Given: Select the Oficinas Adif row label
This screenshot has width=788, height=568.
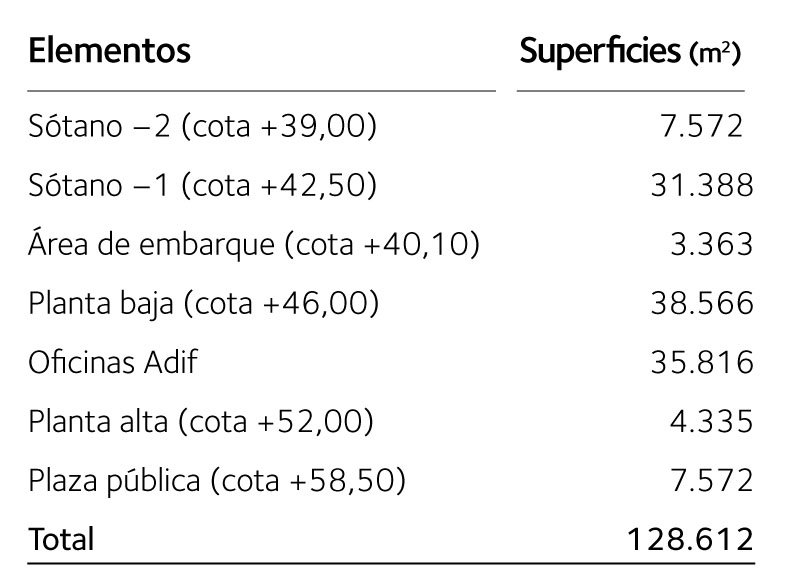Looking at the screenshot, I should tap(113, 362).
